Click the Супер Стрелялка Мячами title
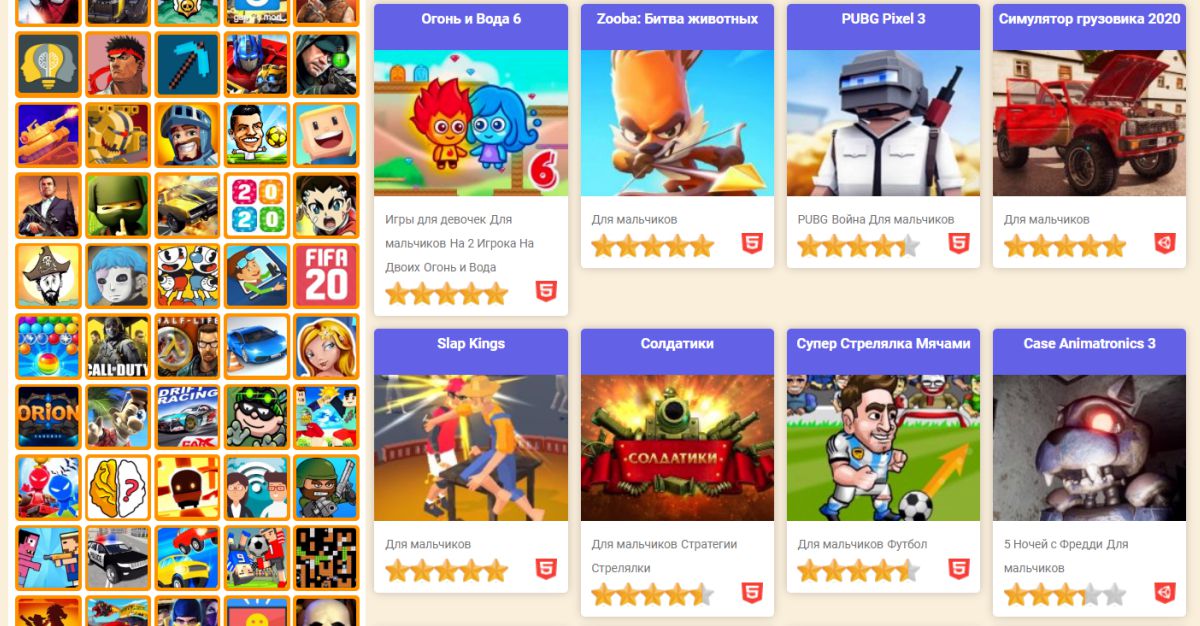This screenshot has width=1200, height=626. point(883,344)
